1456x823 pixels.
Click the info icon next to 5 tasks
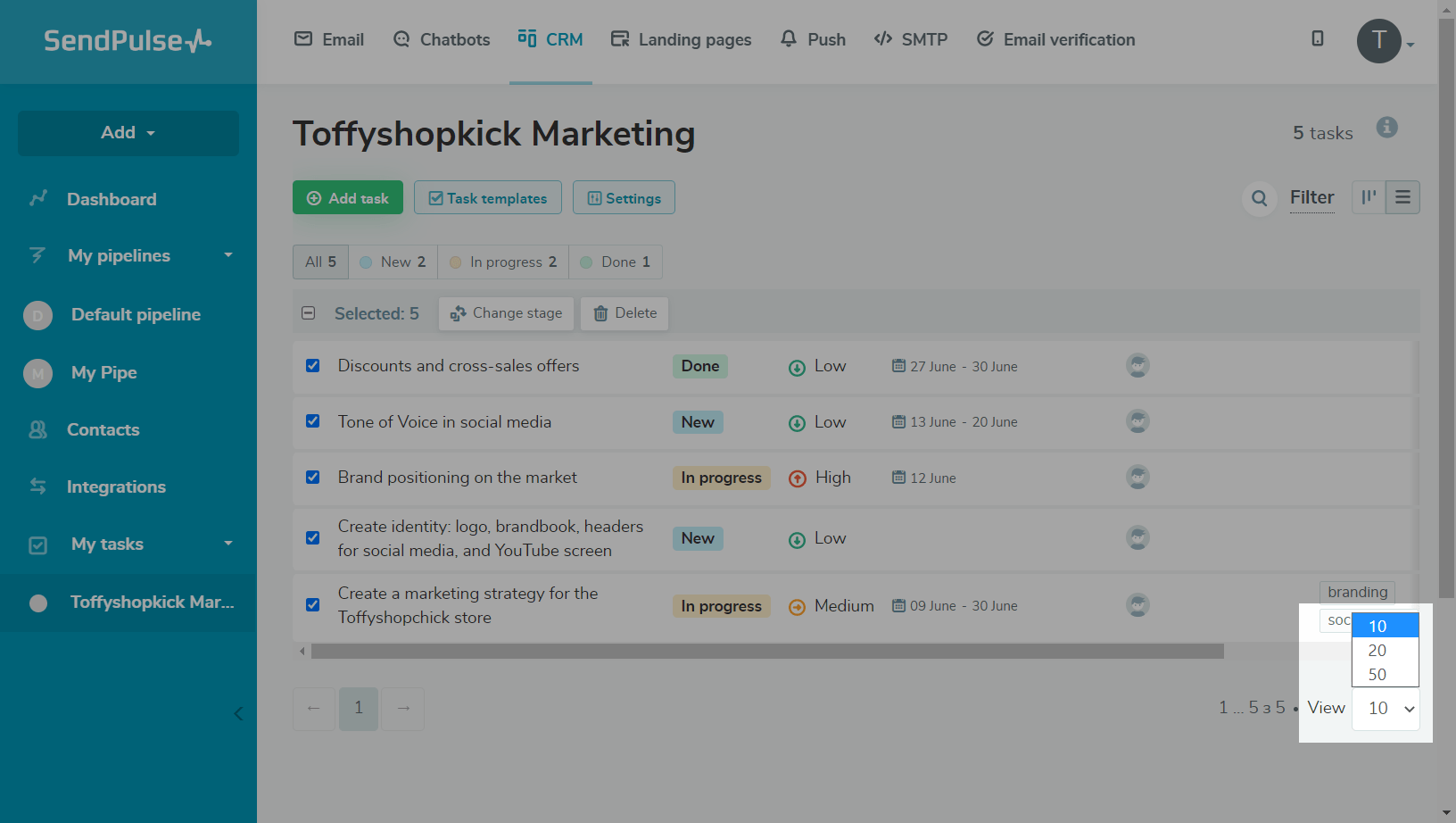pos(1386,127)
